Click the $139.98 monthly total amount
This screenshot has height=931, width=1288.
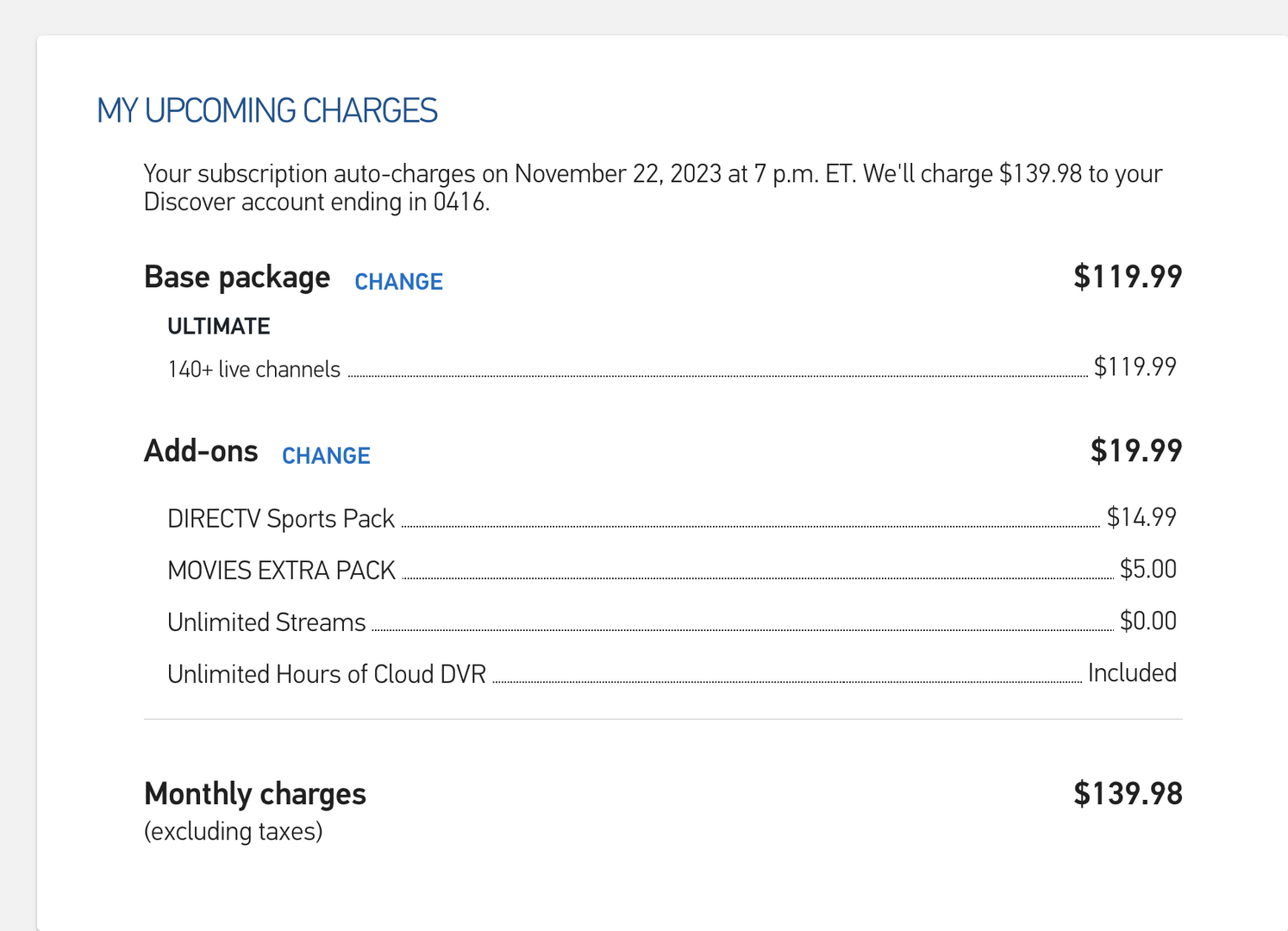click(1127, 794)
